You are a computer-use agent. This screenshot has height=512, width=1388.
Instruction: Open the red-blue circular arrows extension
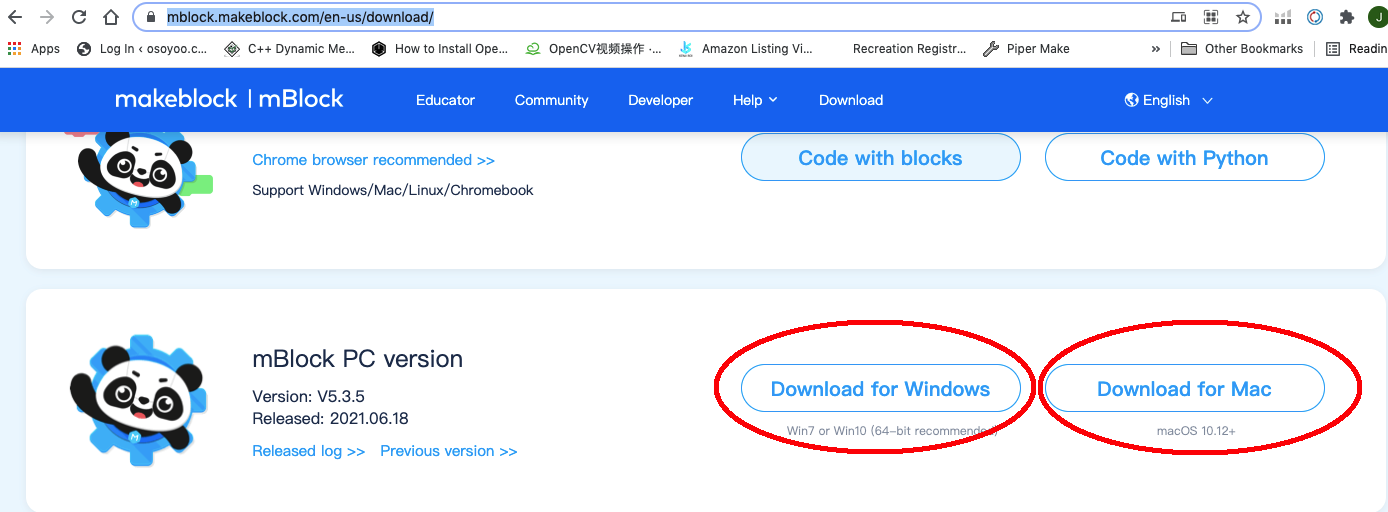click(1315, 17)
